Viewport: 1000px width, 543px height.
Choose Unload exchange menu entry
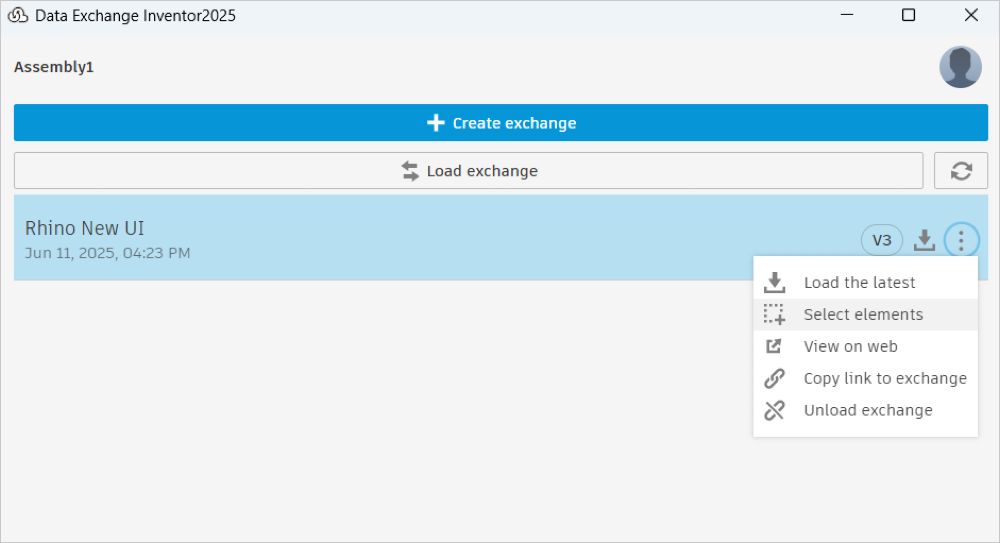(865, 410)
